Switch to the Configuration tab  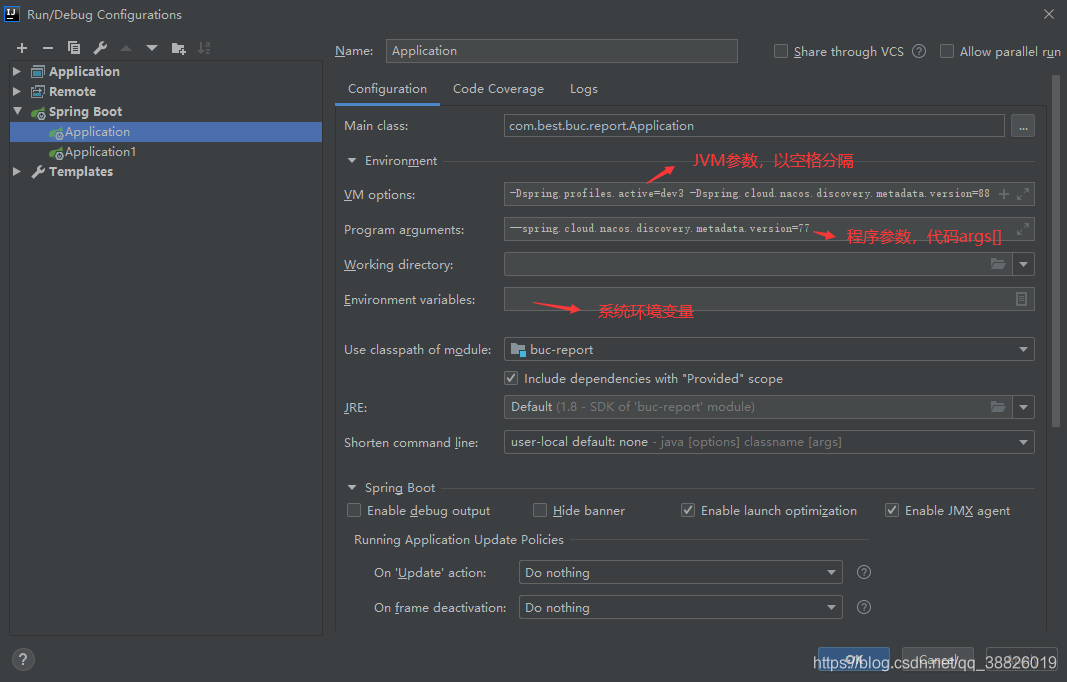[x=387, y=88]
